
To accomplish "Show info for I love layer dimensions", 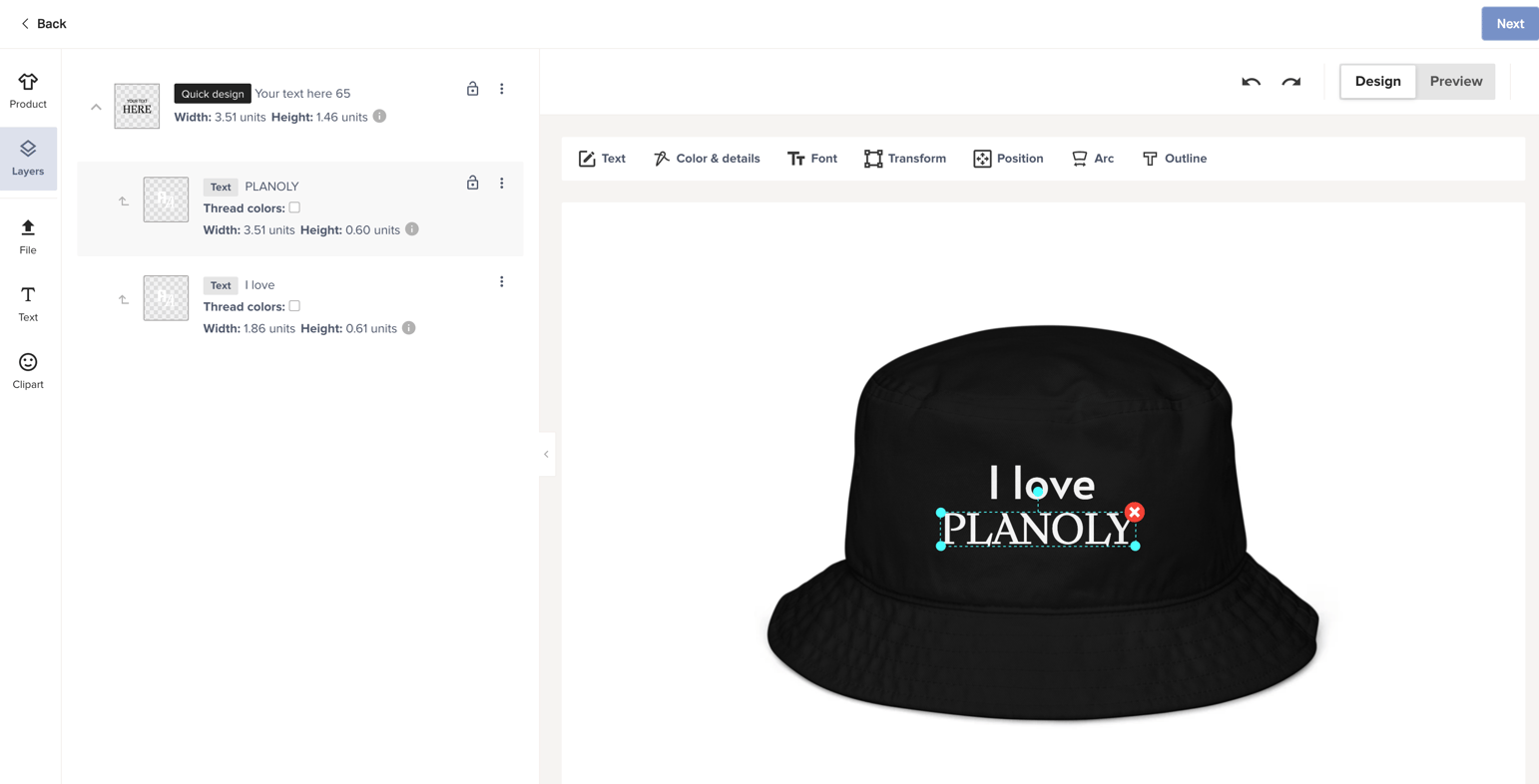I will pos(409,328).
